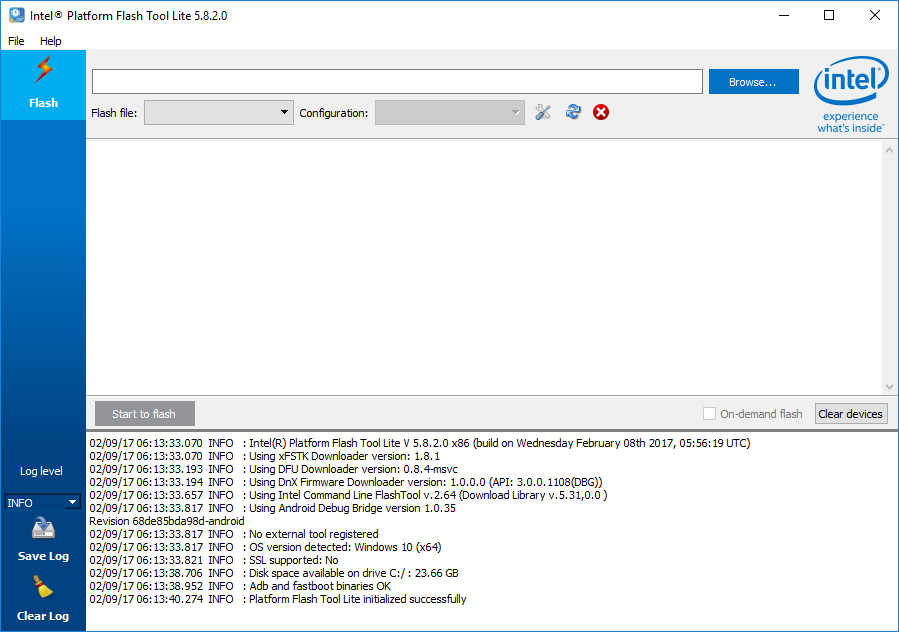Open the flash settings wrench tool
This screenshot has width=899, height=632.
click(x=543, y=112)
